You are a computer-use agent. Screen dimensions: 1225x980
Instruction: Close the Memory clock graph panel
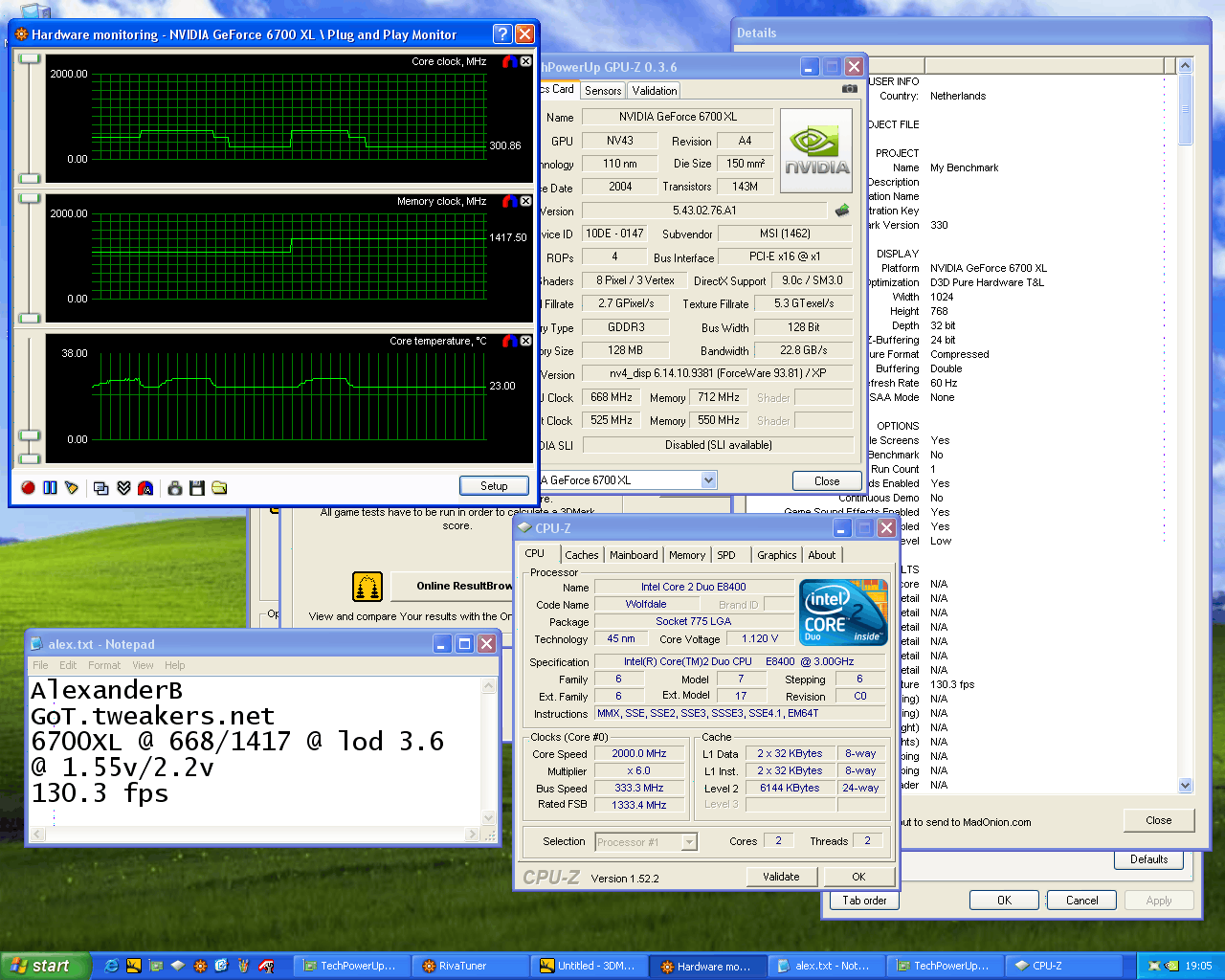(x=525, y=202)
